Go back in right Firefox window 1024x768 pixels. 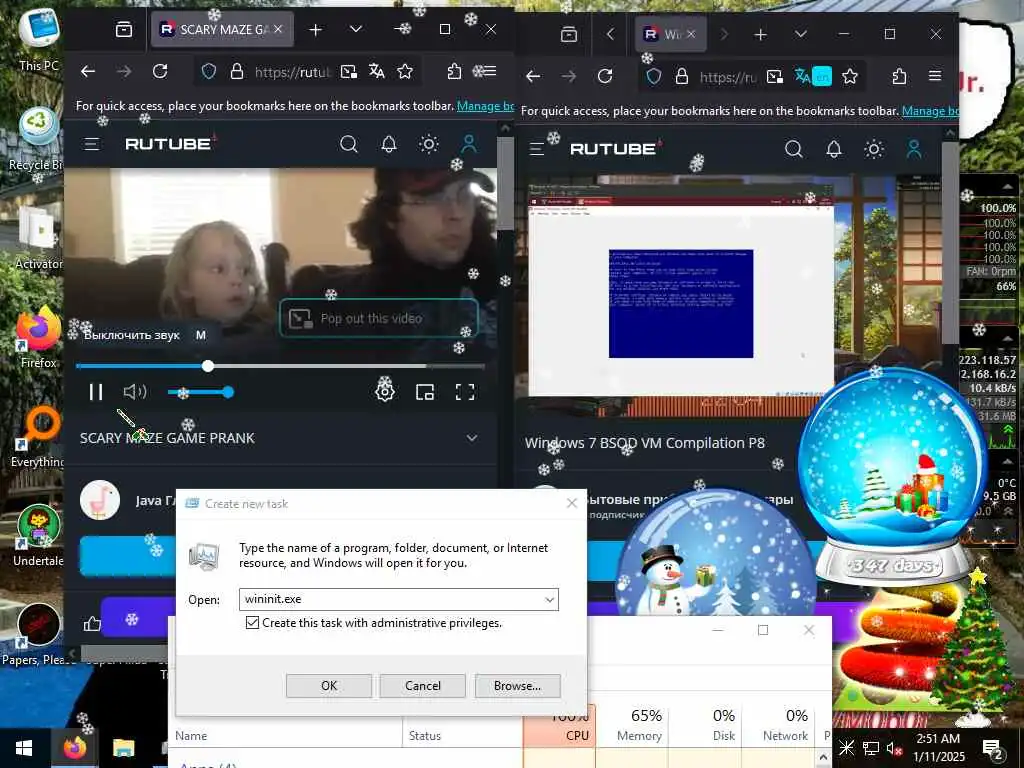[533, 76]
